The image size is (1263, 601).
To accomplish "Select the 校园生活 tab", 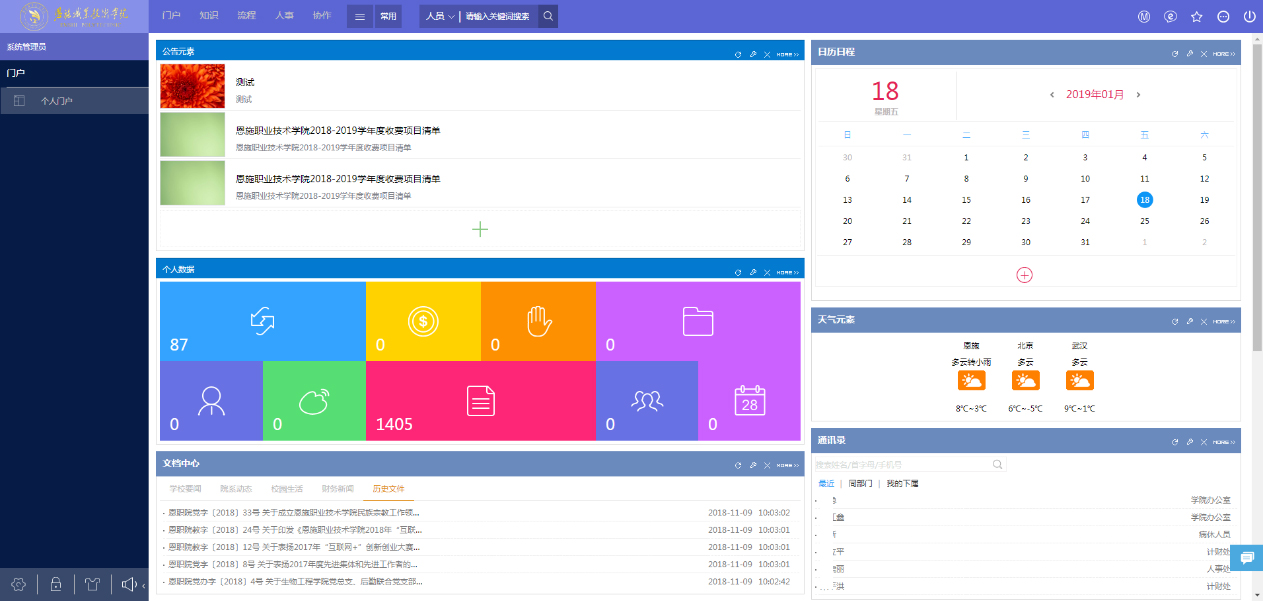I will [287, 489].
